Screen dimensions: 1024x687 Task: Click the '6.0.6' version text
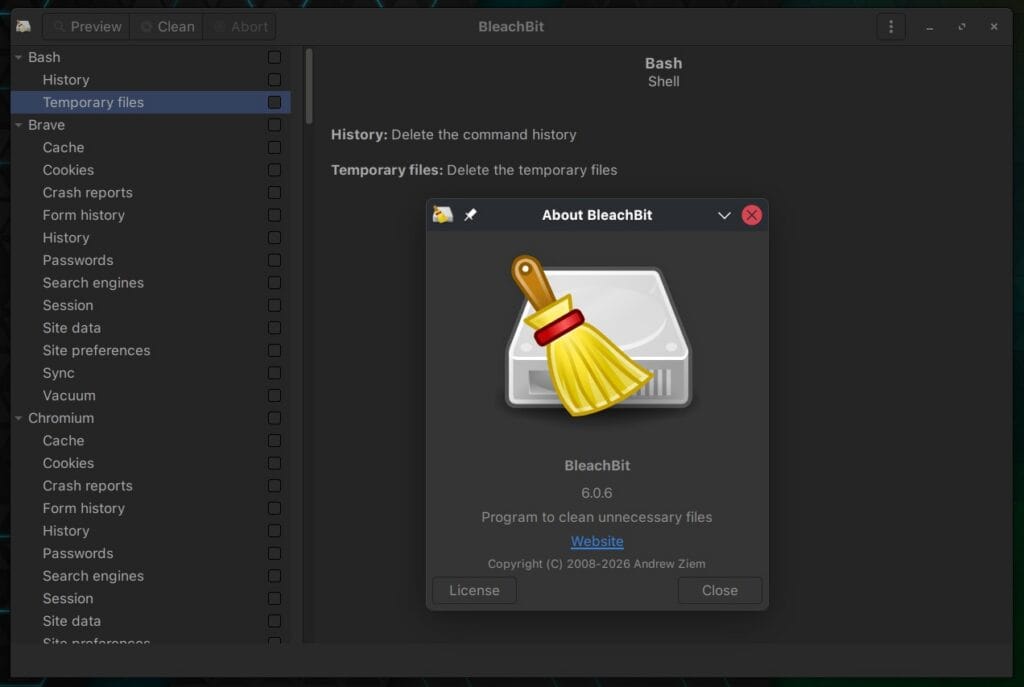pyautogui.click(x=597, y=493)
